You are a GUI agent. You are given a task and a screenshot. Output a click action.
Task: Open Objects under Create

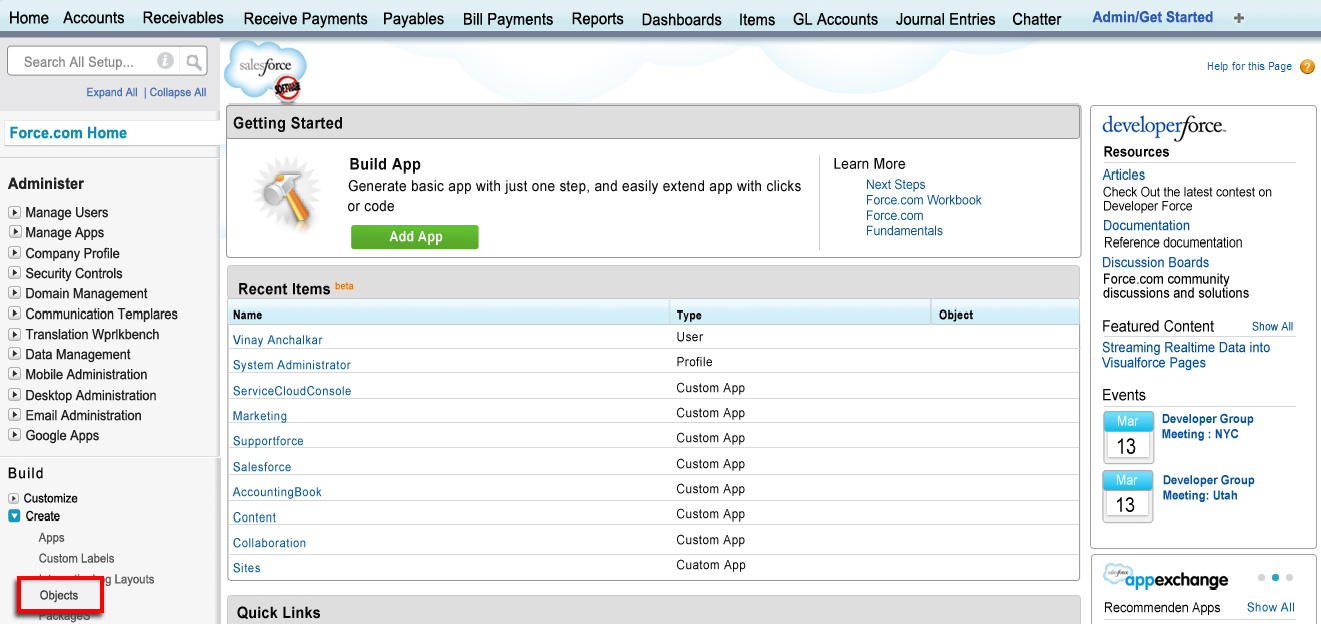click(x=59, y=595)
